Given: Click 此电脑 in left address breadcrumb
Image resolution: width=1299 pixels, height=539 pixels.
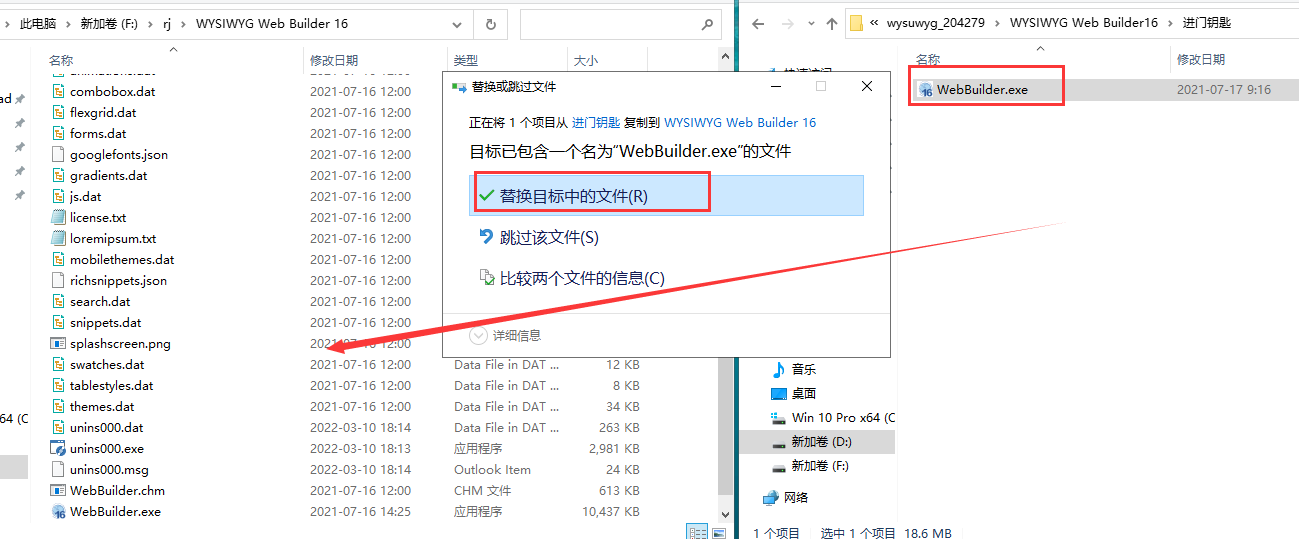Looking at the screenshot, I should click(39, 24).
